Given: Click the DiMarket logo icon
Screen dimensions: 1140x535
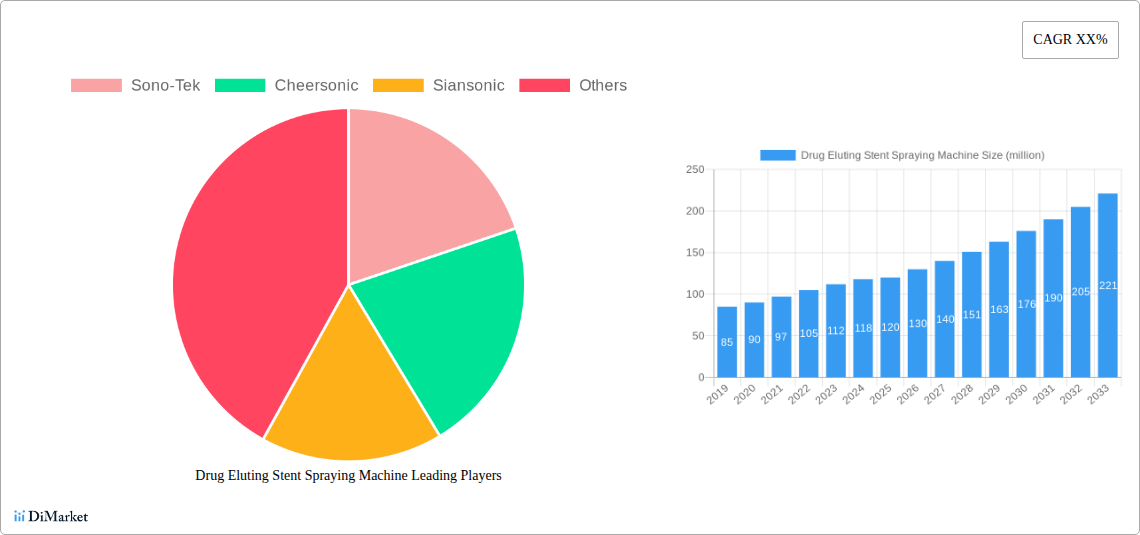Looking at the screenshot, I should pyautogui.click(x=19, y=516).
